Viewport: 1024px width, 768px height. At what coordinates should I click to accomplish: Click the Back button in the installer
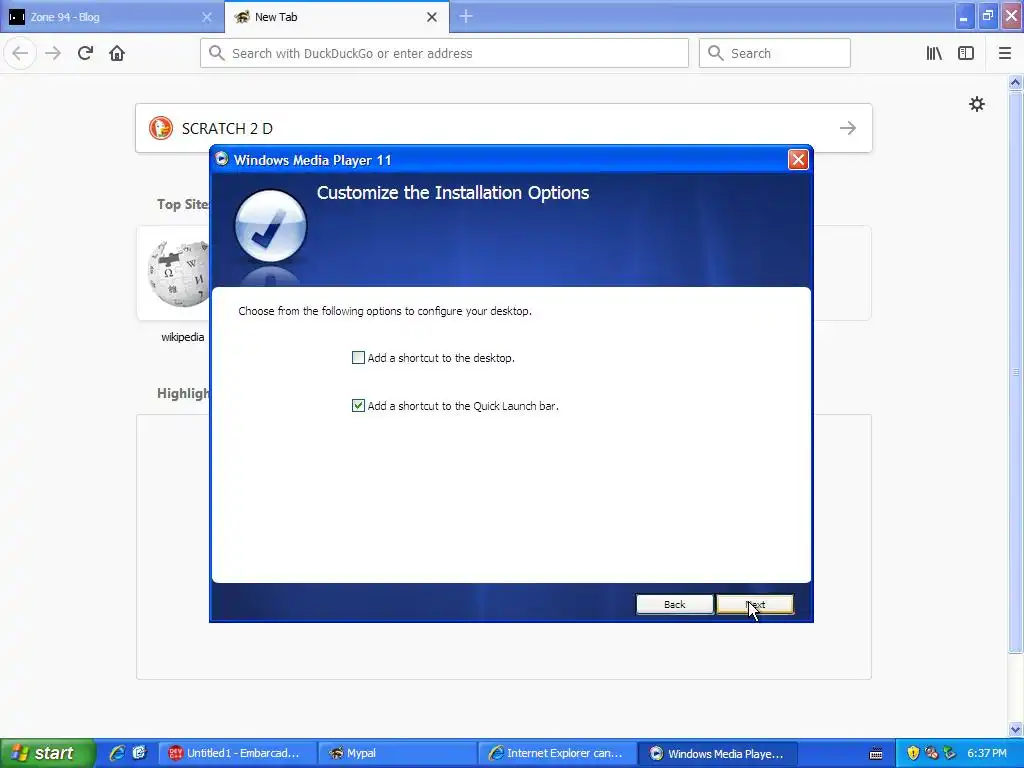(x=675, y=604)
